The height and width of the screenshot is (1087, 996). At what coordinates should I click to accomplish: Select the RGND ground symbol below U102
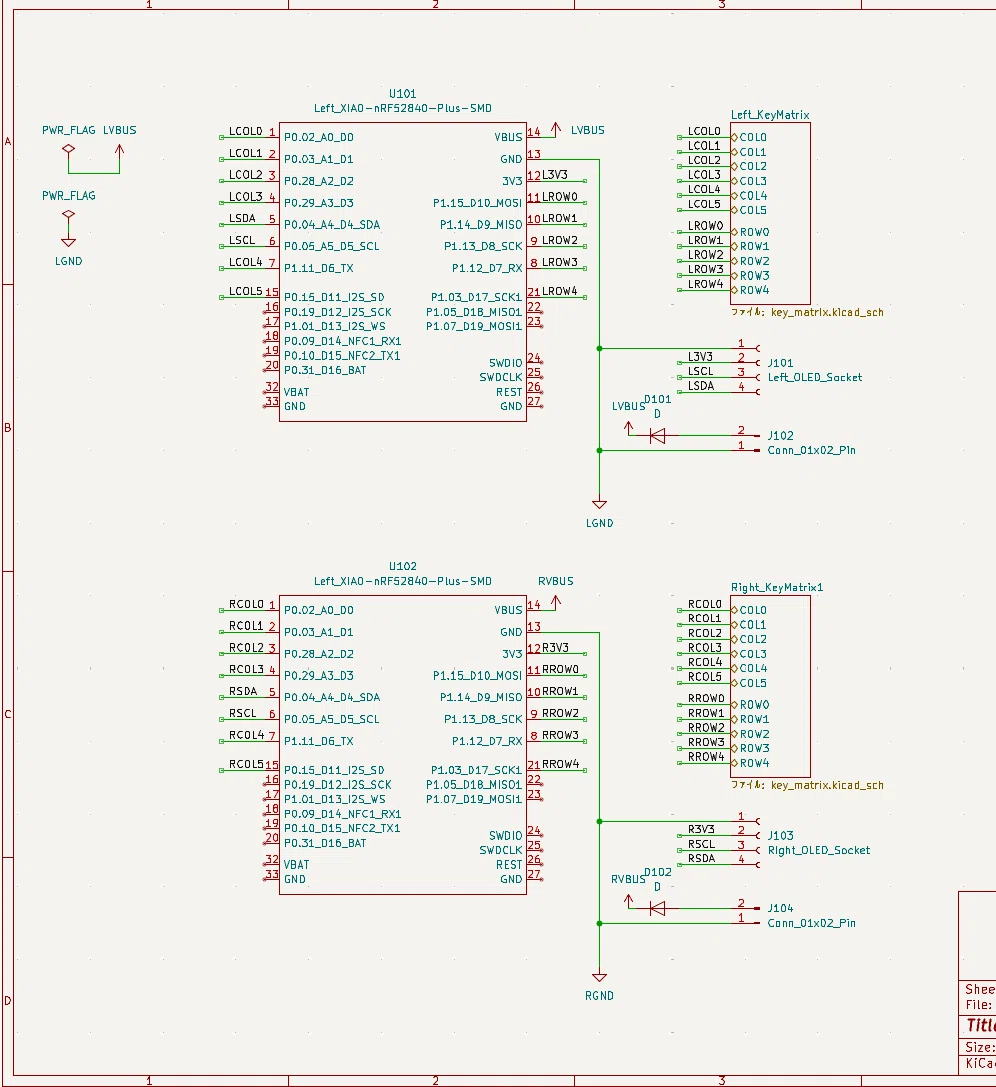pos(600,977)
